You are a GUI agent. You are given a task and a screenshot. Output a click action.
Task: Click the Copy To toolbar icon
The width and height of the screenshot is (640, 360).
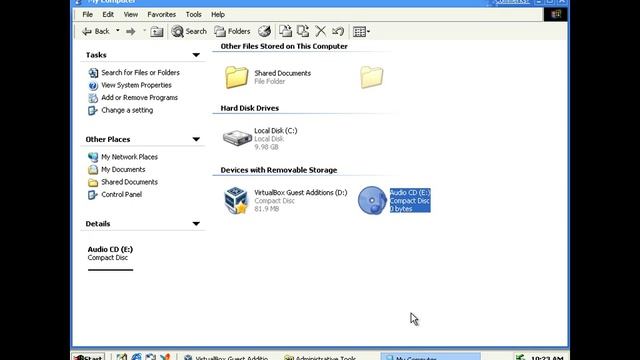[303, 31]
